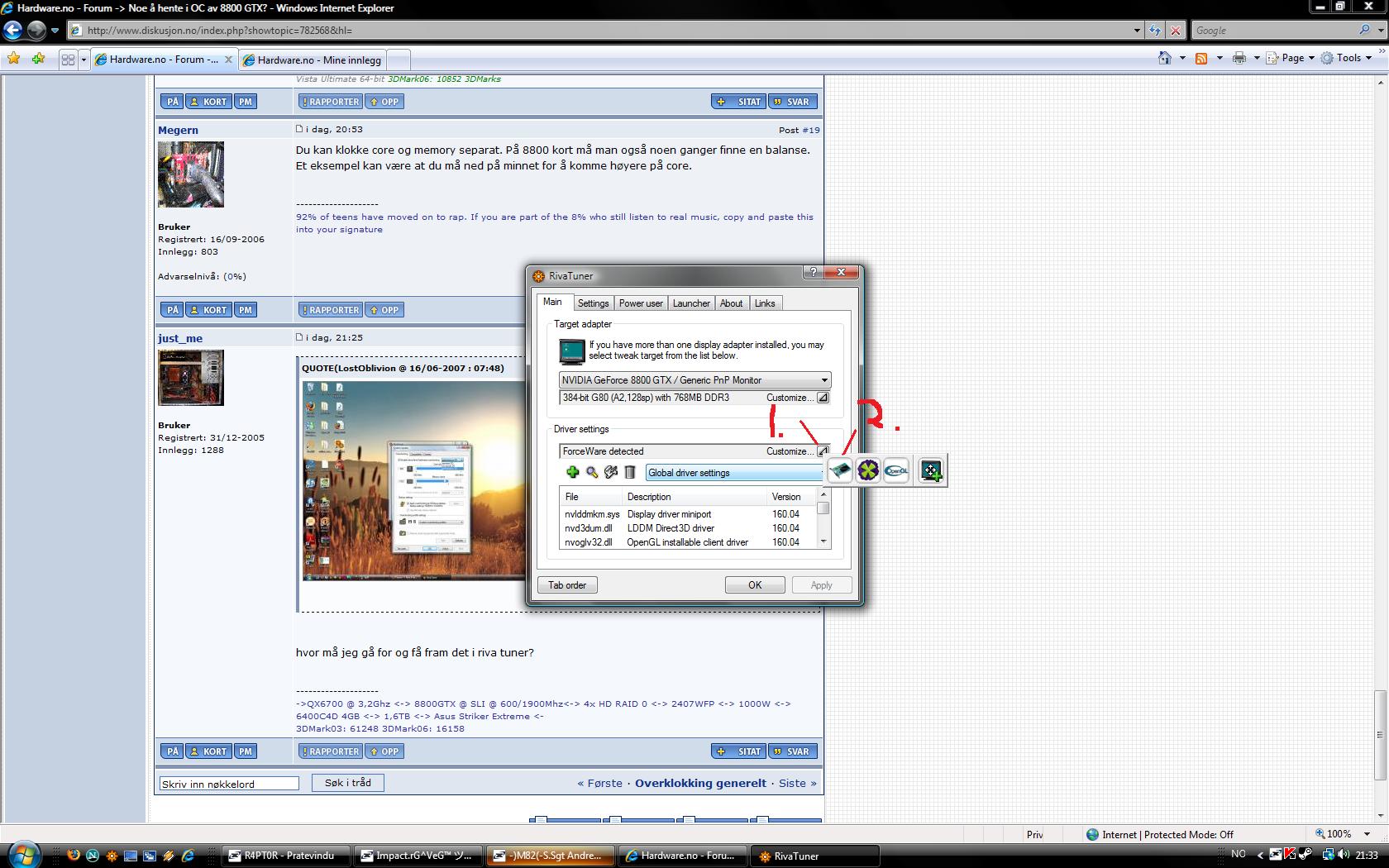Click the edit profile icon beside the trash
This screenshot has height=868, width=1389.
[x=611, y=472]
